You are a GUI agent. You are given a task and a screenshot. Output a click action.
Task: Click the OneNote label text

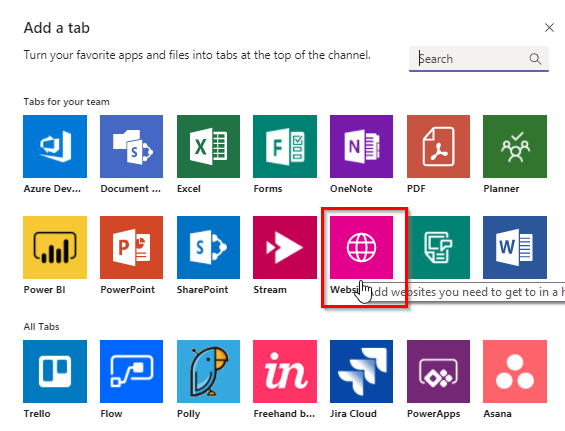351,189
